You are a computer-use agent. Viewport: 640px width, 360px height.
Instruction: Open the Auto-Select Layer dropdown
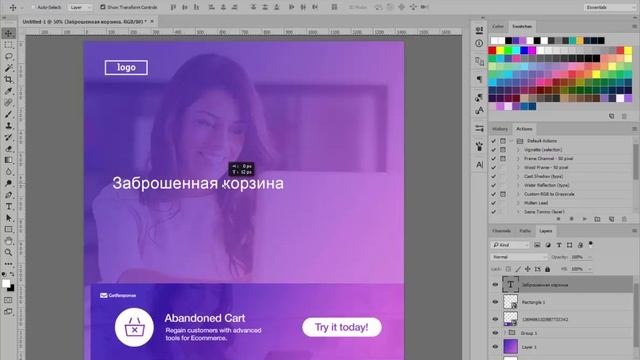click(x=80, y=7)
